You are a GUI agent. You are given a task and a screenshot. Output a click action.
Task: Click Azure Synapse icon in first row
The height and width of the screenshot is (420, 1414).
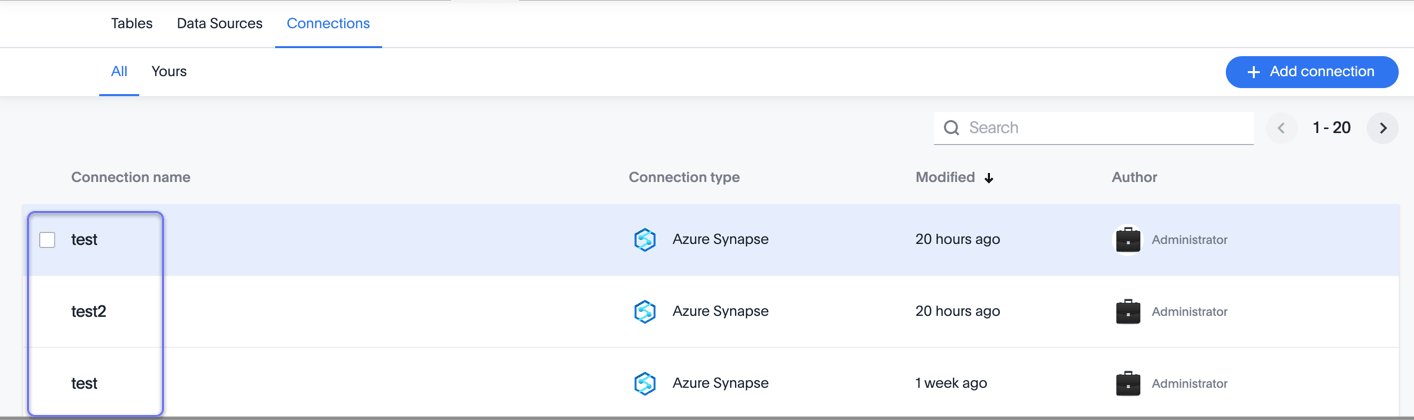645,240
